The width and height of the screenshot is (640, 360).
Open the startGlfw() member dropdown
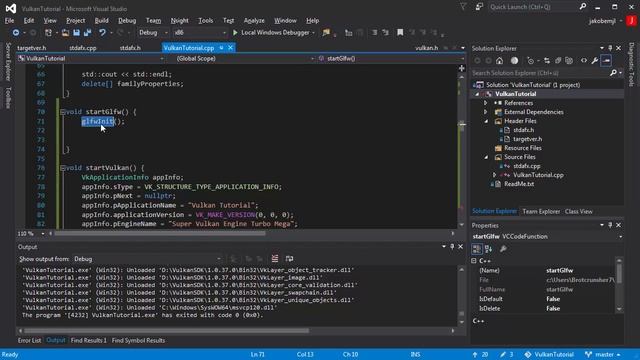click(x=390, y=58)
